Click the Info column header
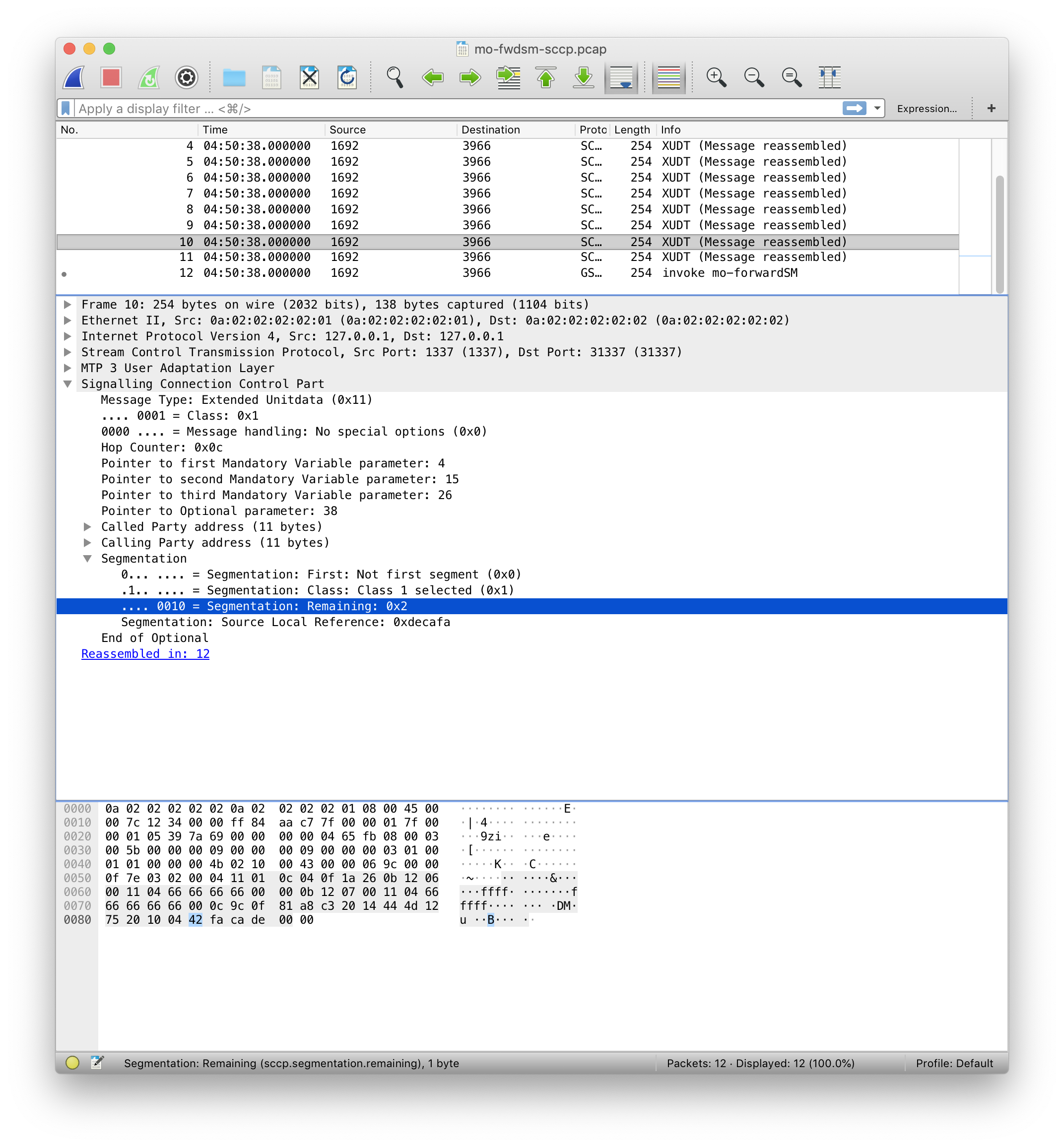 pyautogui.click(x=671, y=130)
